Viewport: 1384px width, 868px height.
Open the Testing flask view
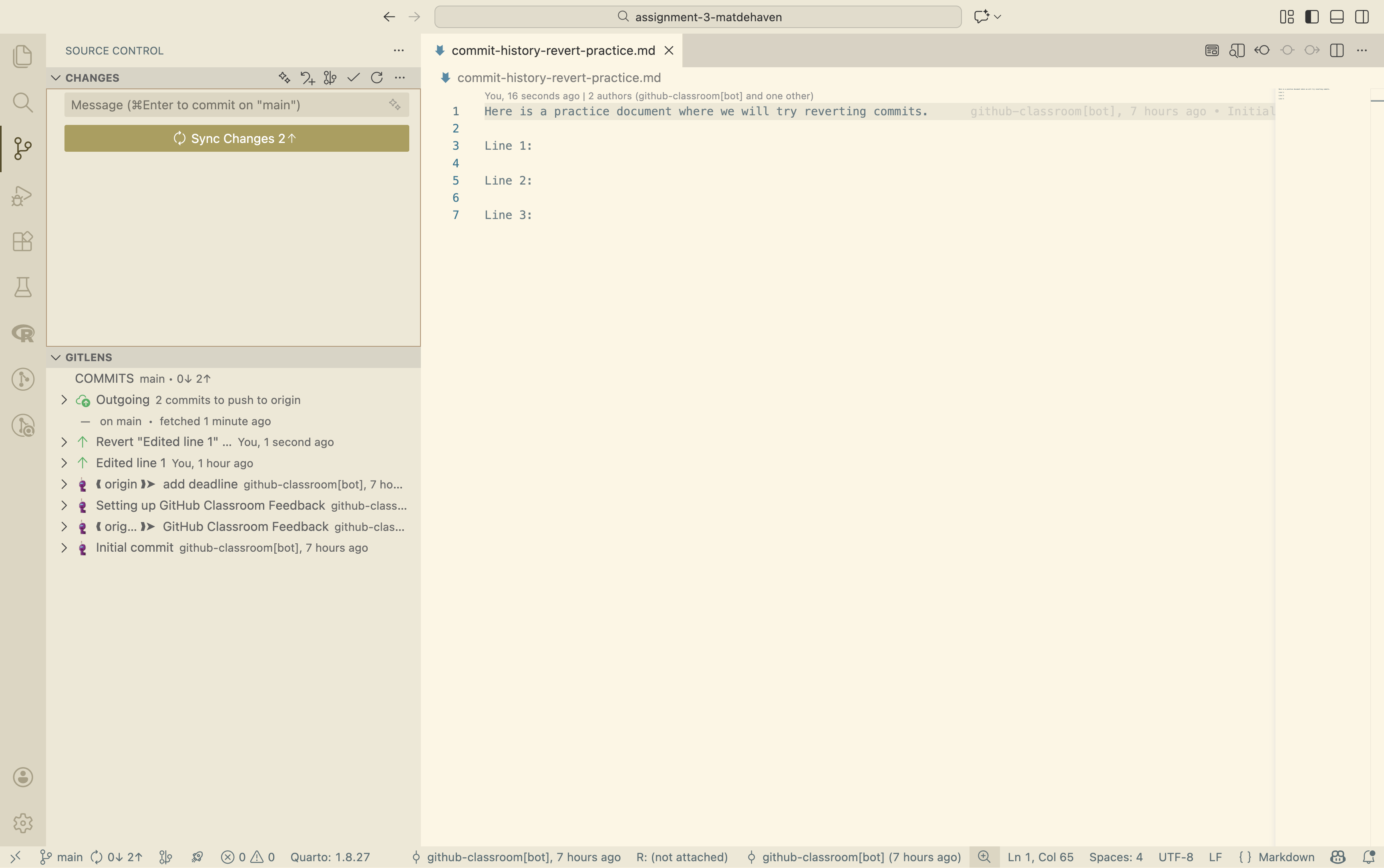22,287
